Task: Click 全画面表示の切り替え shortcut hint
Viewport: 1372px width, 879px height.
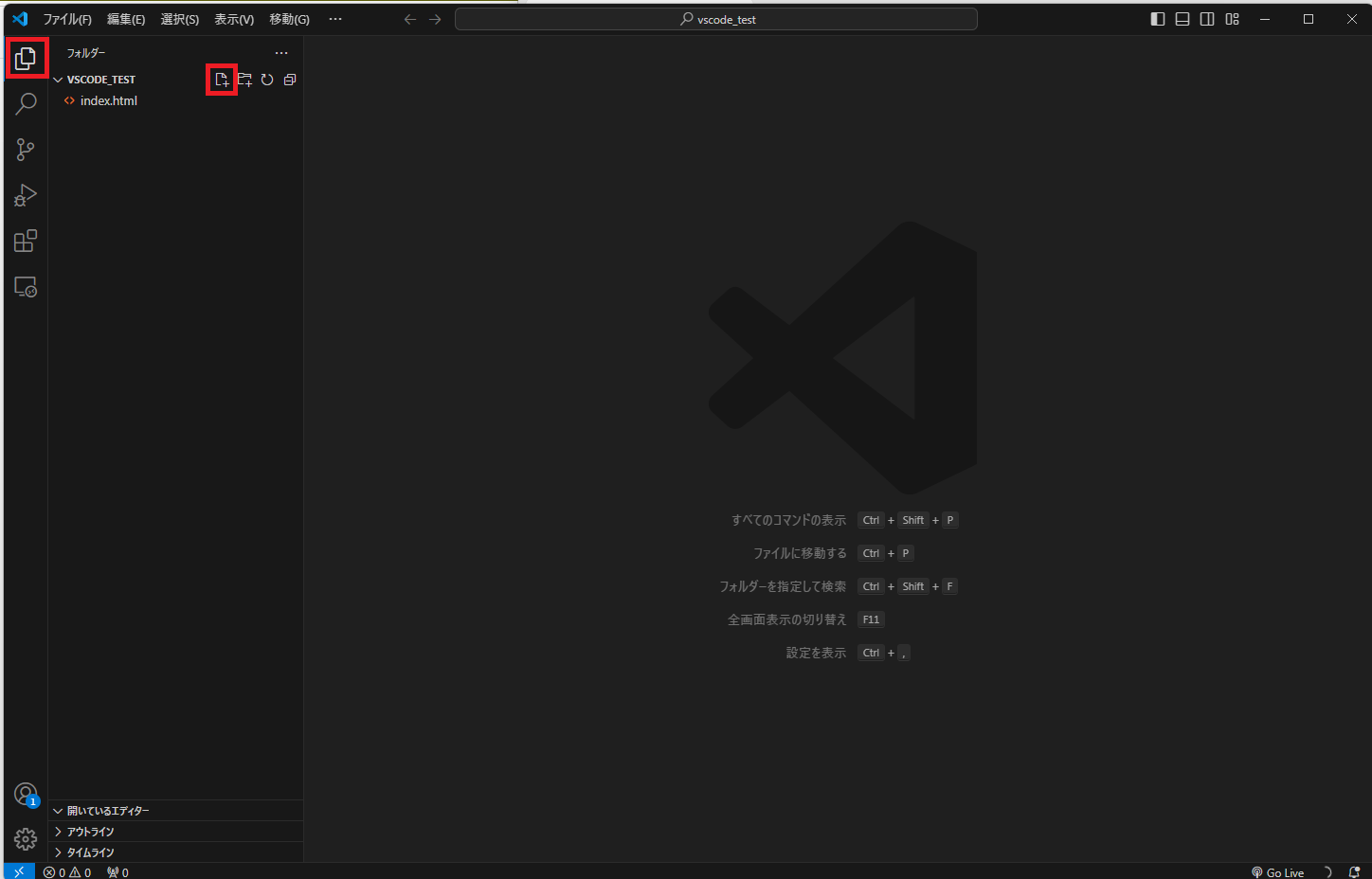Action: [787, 619]
